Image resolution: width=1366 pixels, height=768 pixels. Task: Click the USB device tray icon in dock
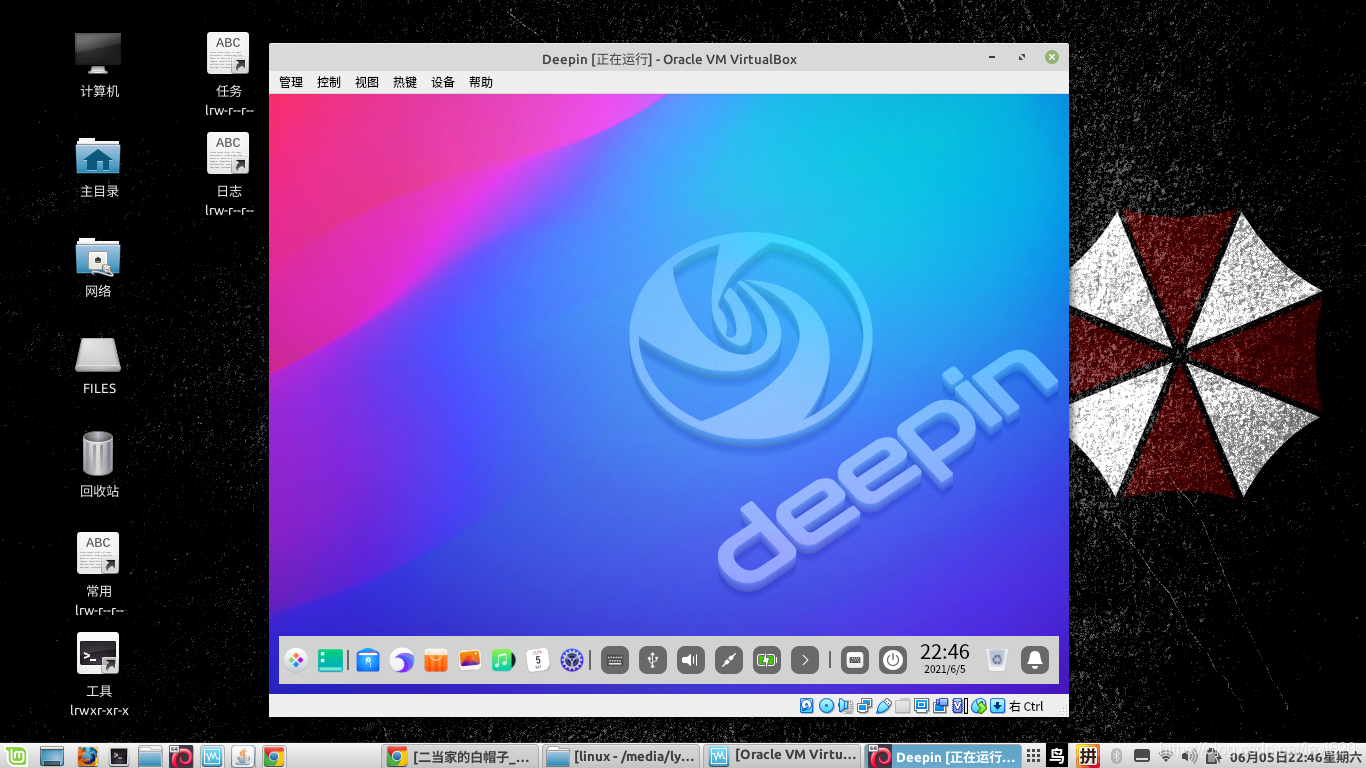653,660
